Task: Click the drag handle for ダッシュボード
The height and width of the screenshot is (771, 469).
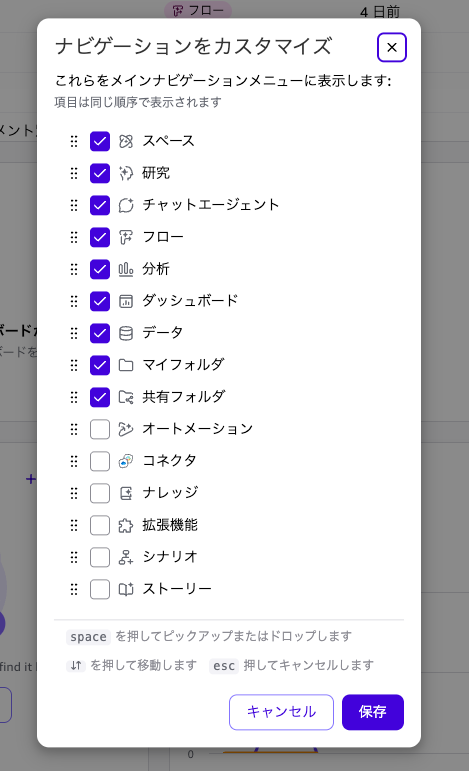Action: pyautogui.click(x=74, y=301)
